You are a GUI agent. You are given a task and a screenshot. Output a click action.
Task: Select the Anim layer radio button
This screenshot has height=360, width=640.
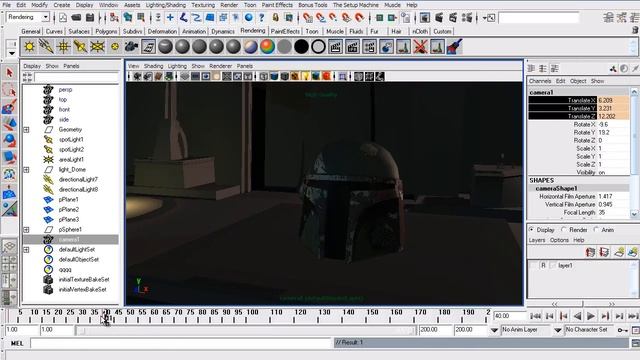click(596, 229)
